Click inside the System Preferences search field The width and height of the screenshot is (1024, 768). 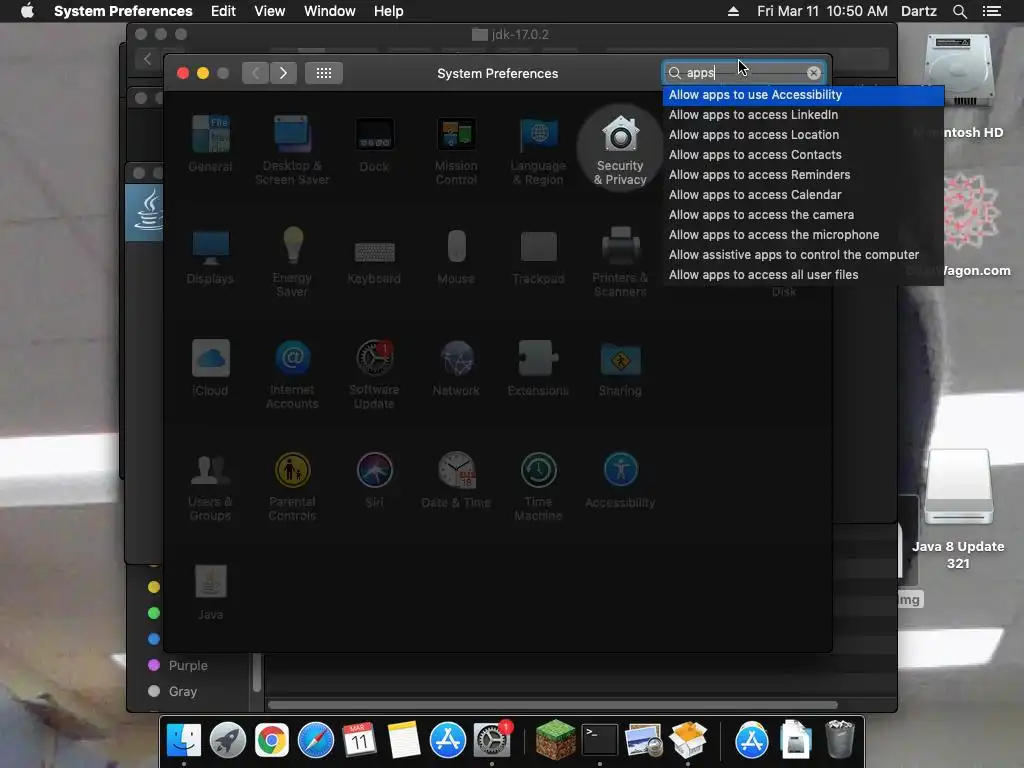pos(744,73)
